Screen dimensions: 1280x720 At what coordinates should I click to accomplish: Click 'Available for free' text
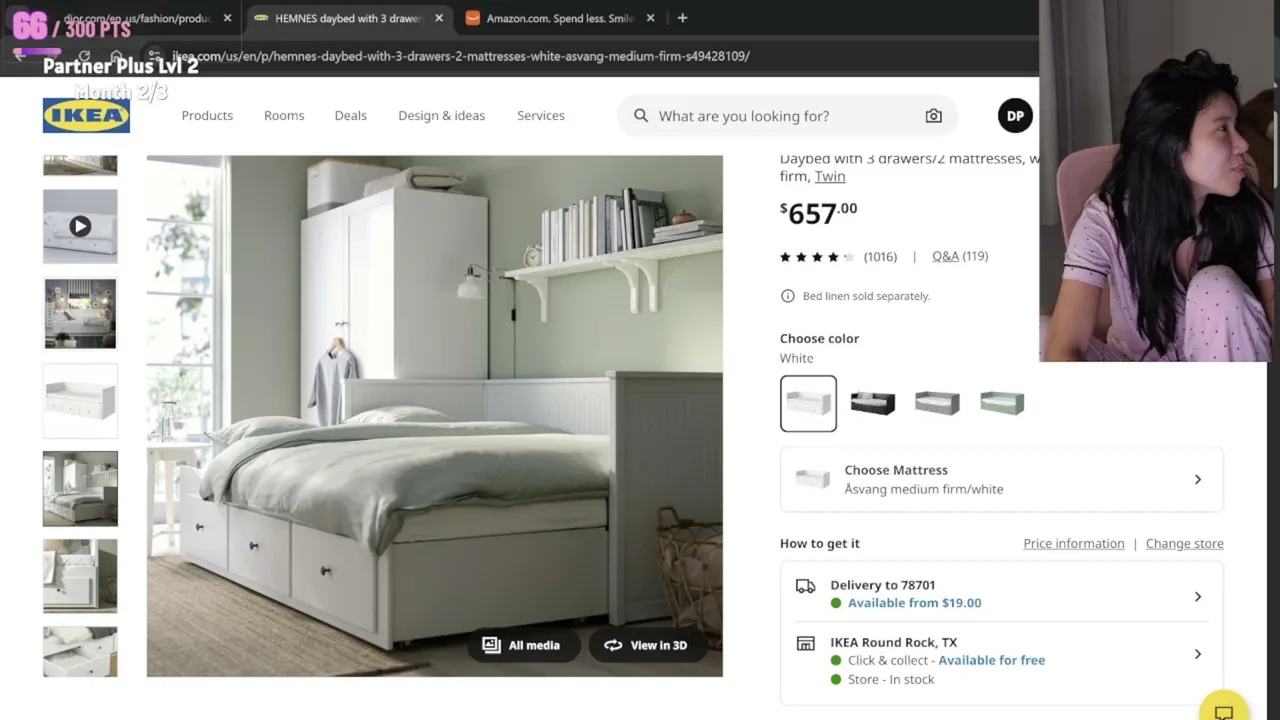[991, 660]
